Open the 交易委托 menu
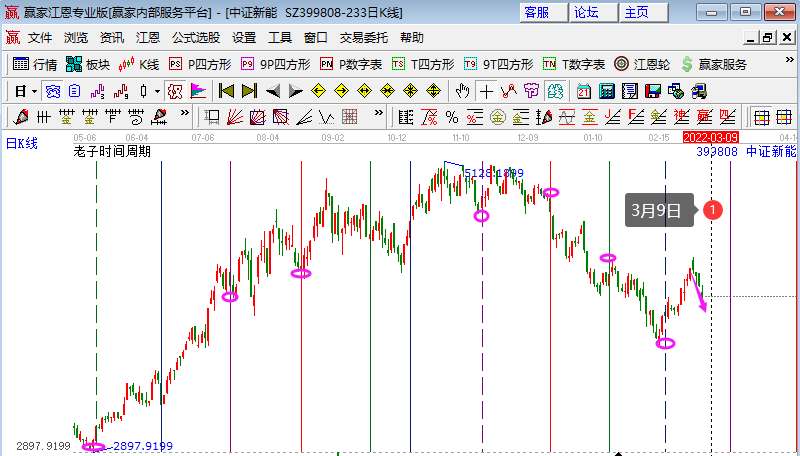The height and width of the screenshot is (456, 800). pyautogui.click(x=364, y=38)
